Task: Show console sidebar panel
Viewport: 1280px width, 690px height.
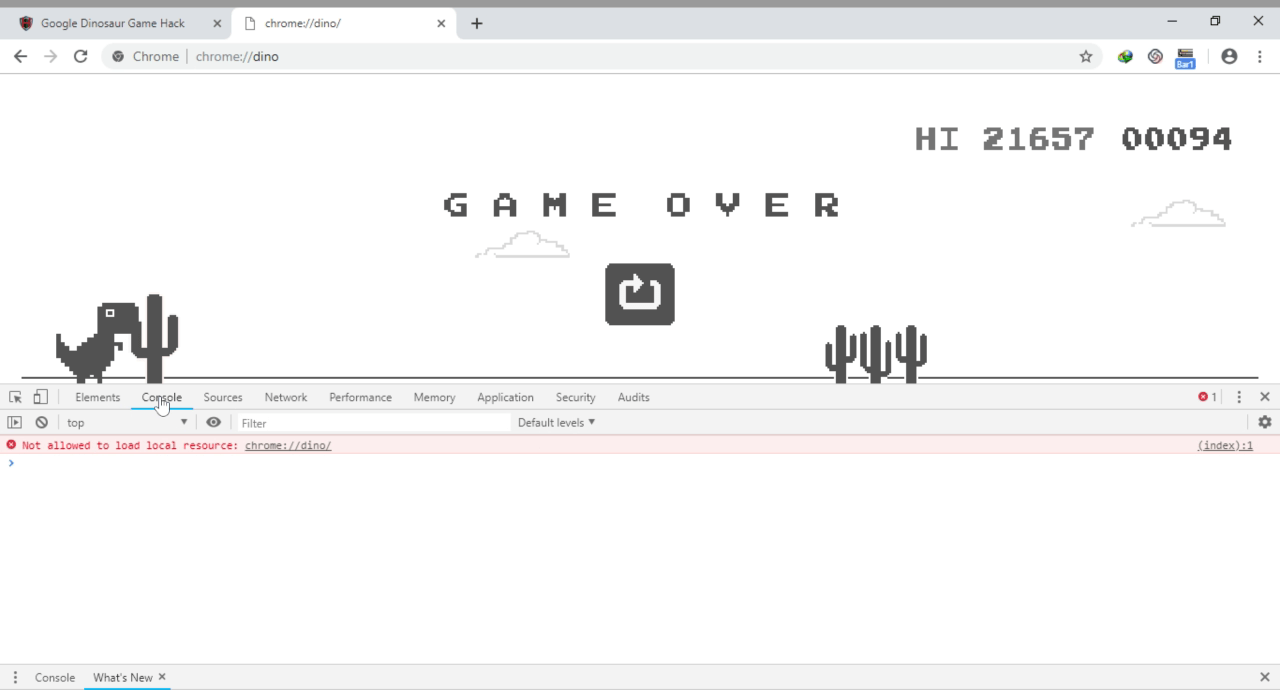Action: tap(14, 422)
